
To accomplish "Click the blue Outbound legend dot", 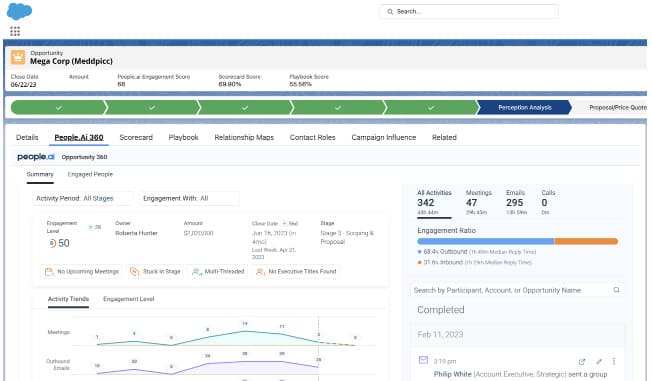I will coord(420,252).
